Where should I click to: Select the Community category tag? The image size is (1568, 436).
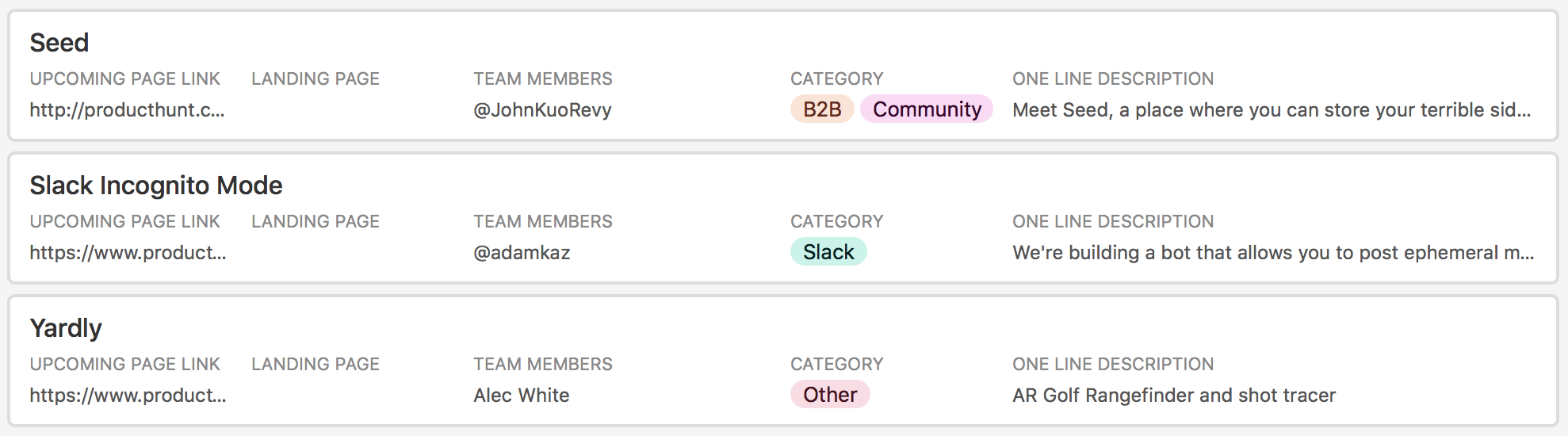coord(927,109)
